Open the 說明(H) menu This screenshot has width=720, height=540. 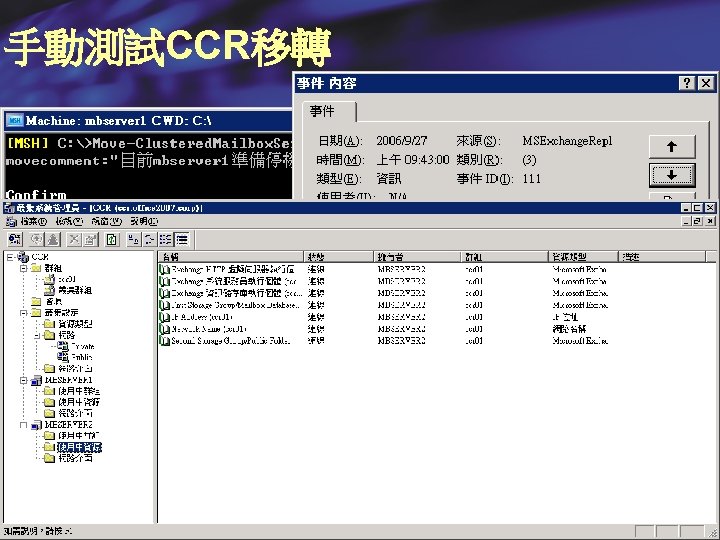coord(144,221)
